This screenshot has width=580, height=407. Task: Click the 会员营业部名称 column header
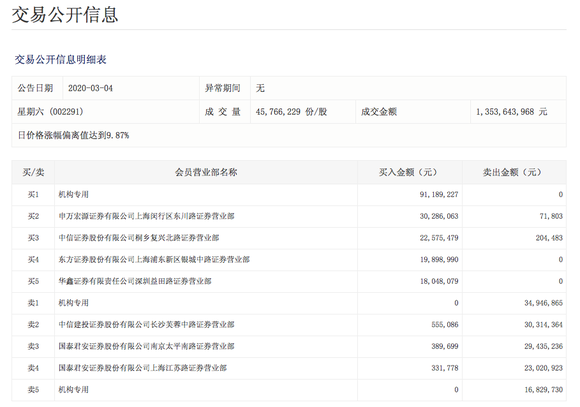coord(206,172)
